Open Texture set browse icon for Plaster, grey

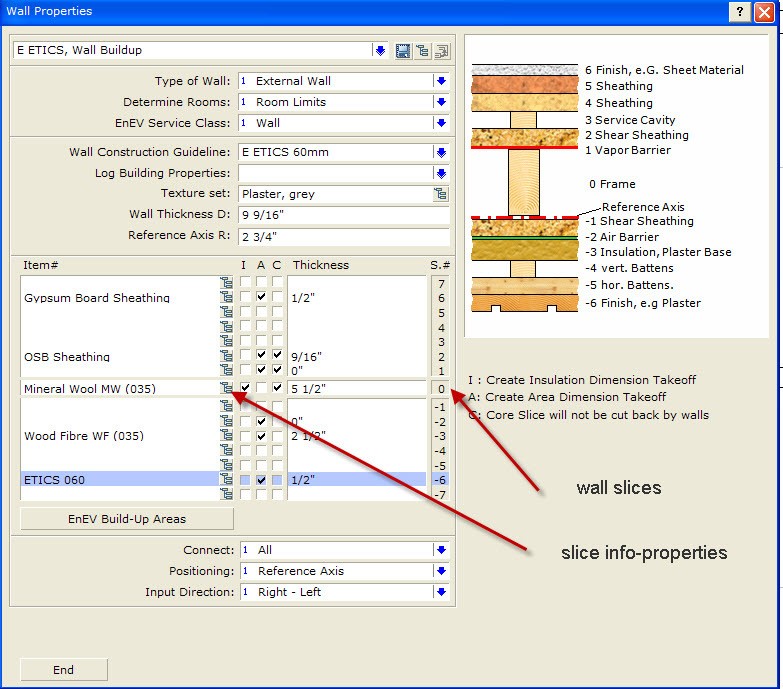point(440,194)
